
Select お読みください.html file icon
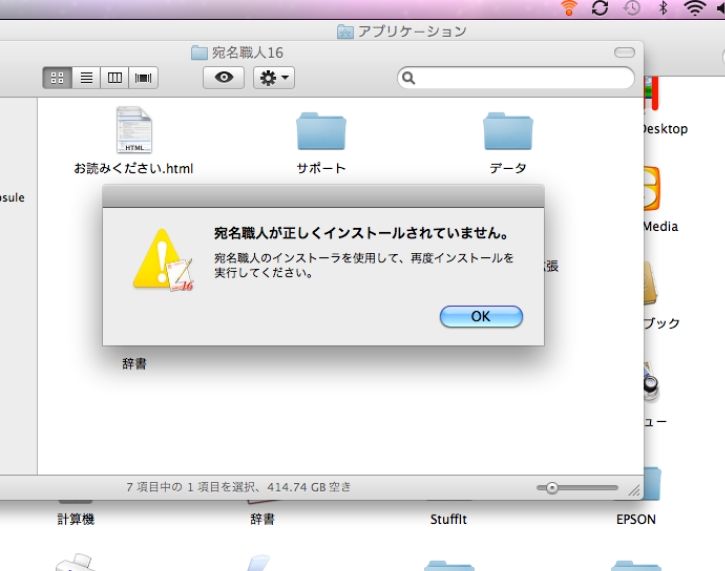134,130
